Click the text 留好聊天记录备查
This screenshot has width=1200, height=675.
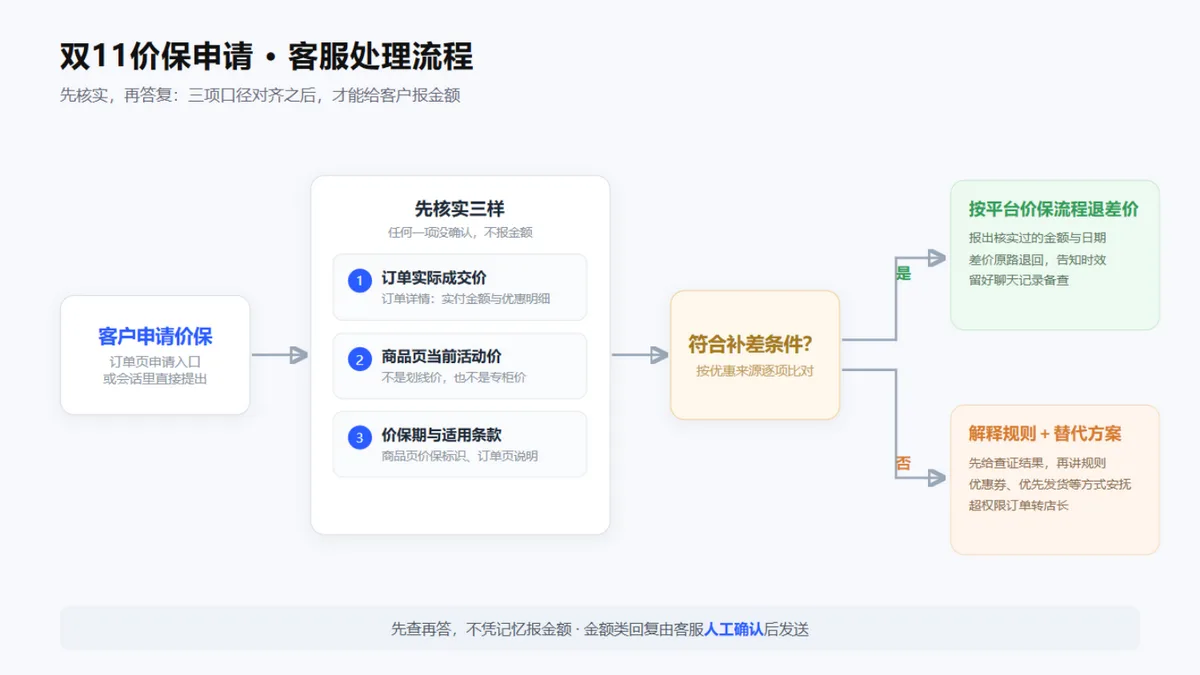[x=1019, y=280]
